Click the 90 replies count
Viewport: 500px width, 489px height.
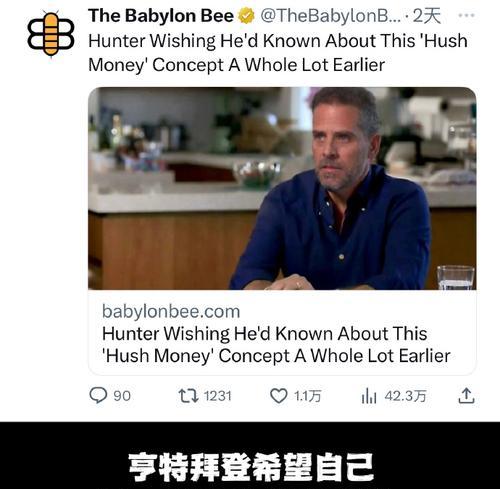pos(122,396)
